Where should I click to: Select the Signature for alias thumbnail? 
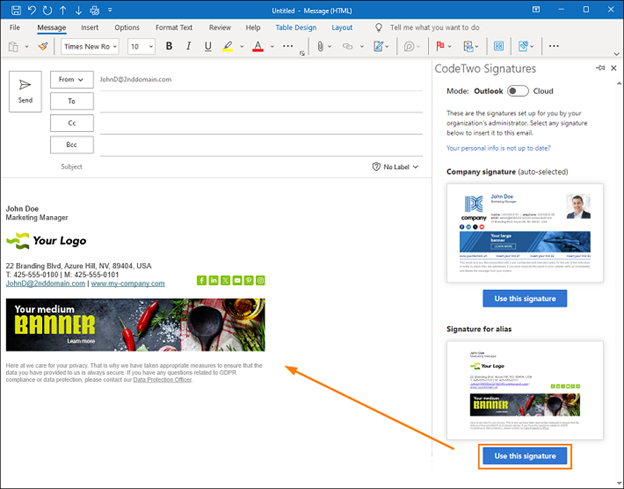(x=525, y=390)
